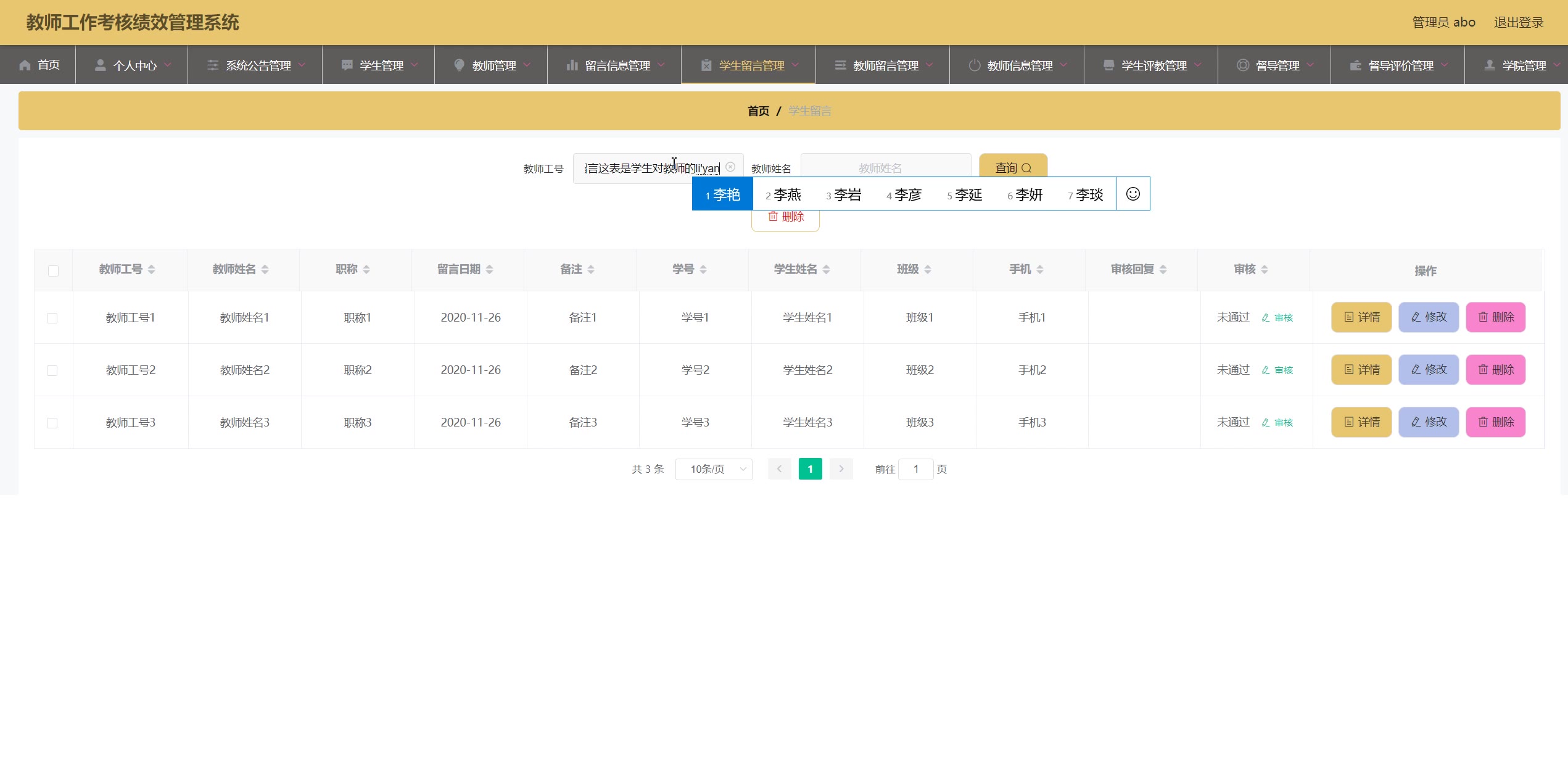Image resolution: width=1568 pixels, height=774 pixels.
Task: Sort by 学号 column arrows
Action: pyautogui.click(x=703, y=269)
